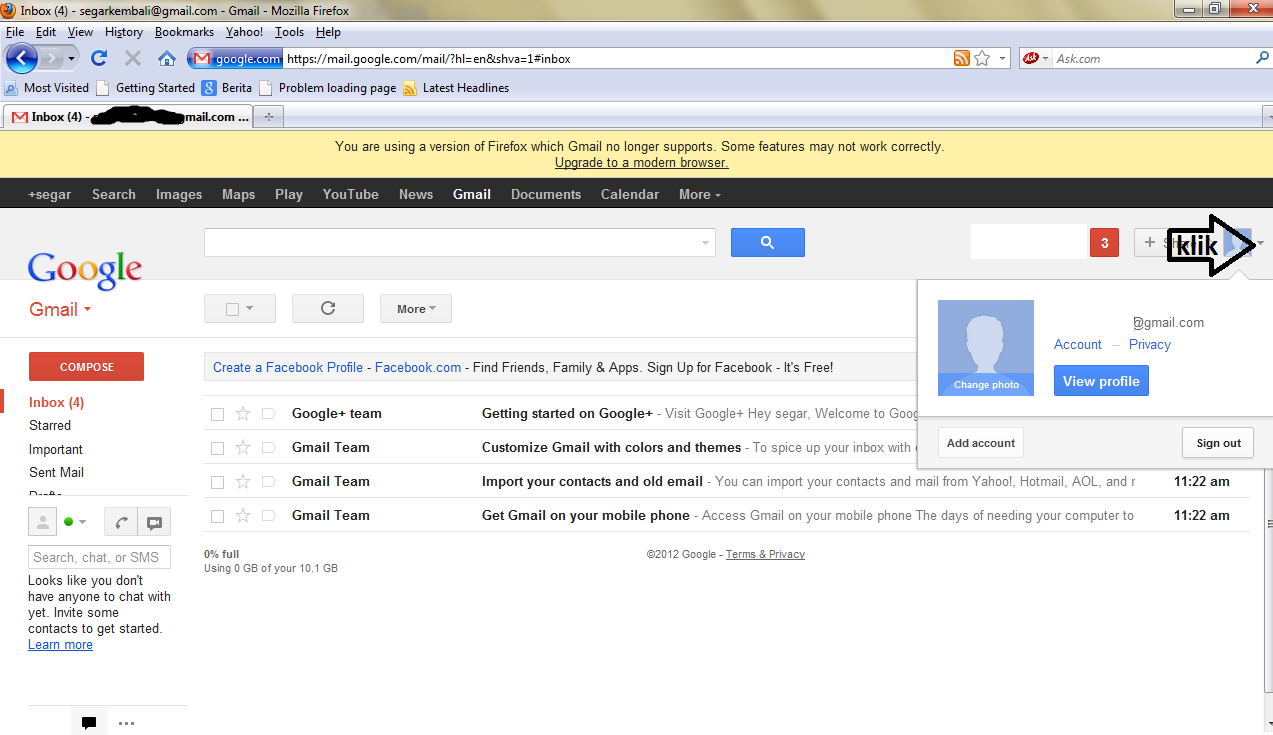
Task: Star the Customize Gmail message
Action: pyautogui.click(x=243, y=448)
